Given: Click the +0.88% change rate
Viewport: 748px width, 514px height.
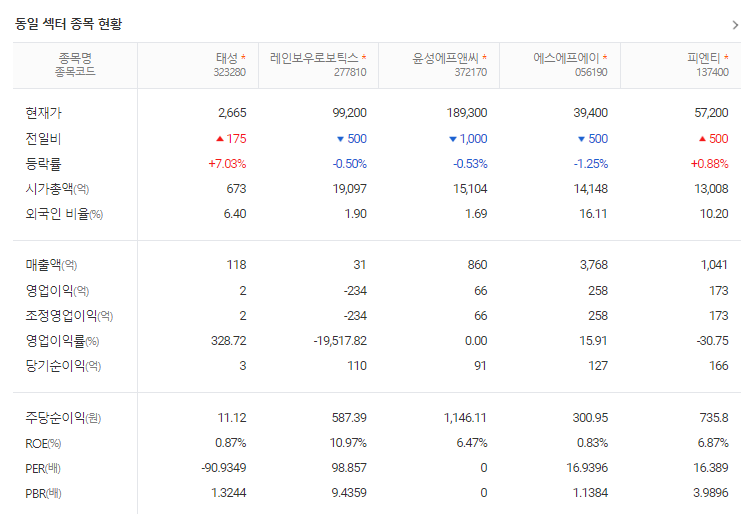Looking at the screenshot, I should point(709,164).
